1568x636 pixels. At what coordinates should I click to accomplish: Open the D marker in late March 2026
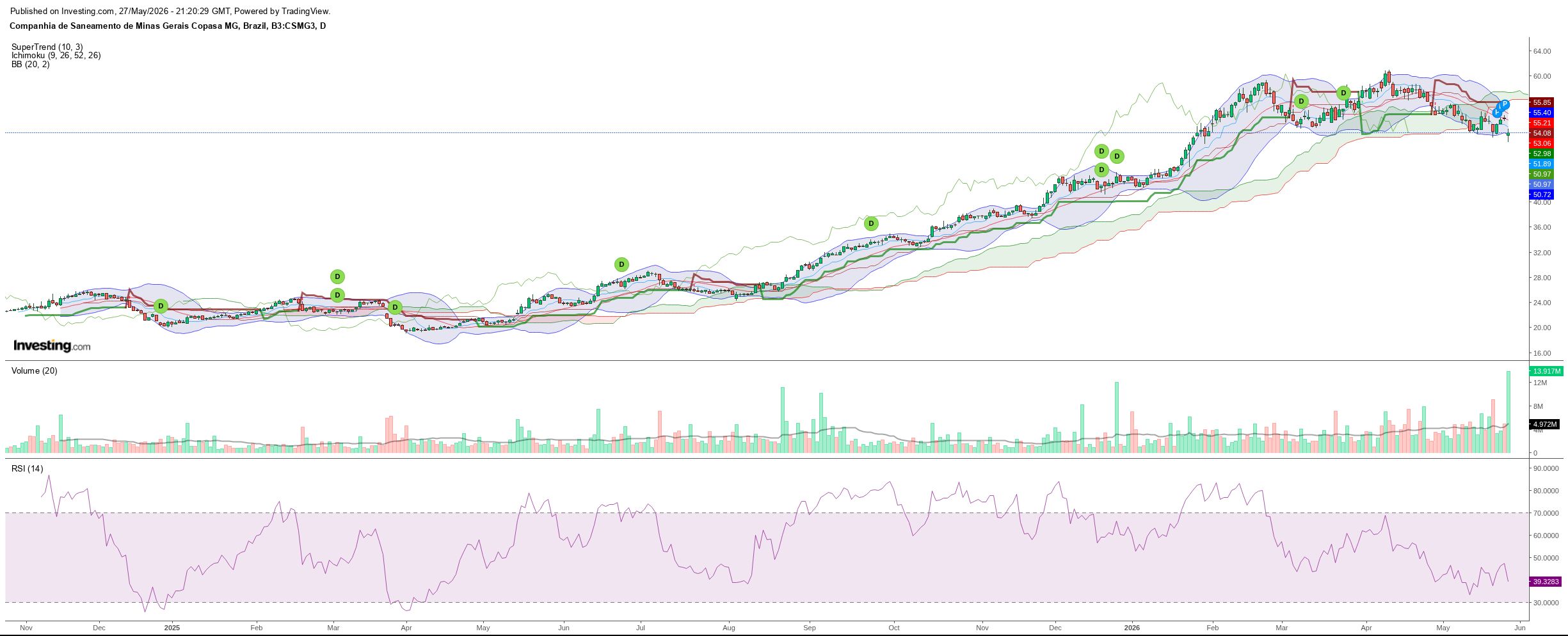click(1344, 93)
